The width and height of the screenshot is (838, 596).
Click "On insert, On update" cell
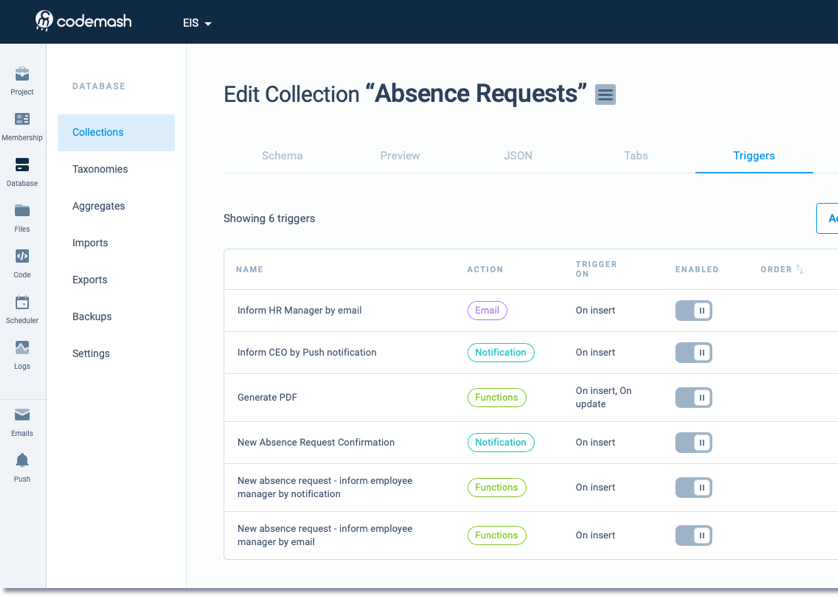pyautogui.click(x=603, y=397)
